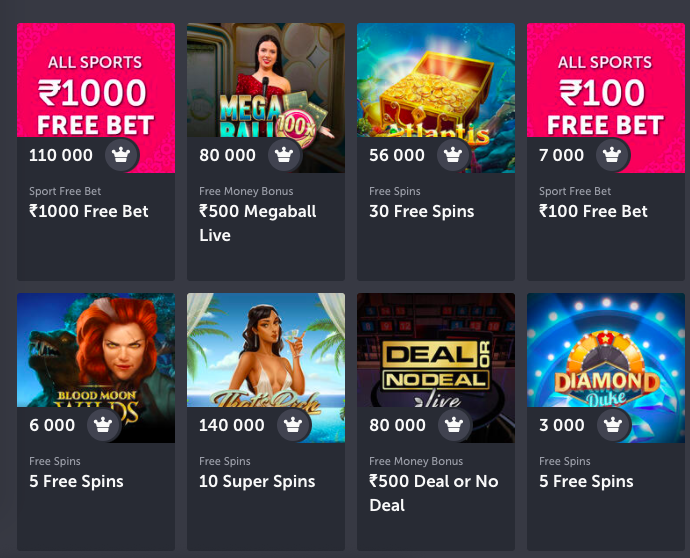This screenshot has height=558, width=690.
Task: Click crown icon on Blood Moon Wilds card
Action: (x=104, y=425)
